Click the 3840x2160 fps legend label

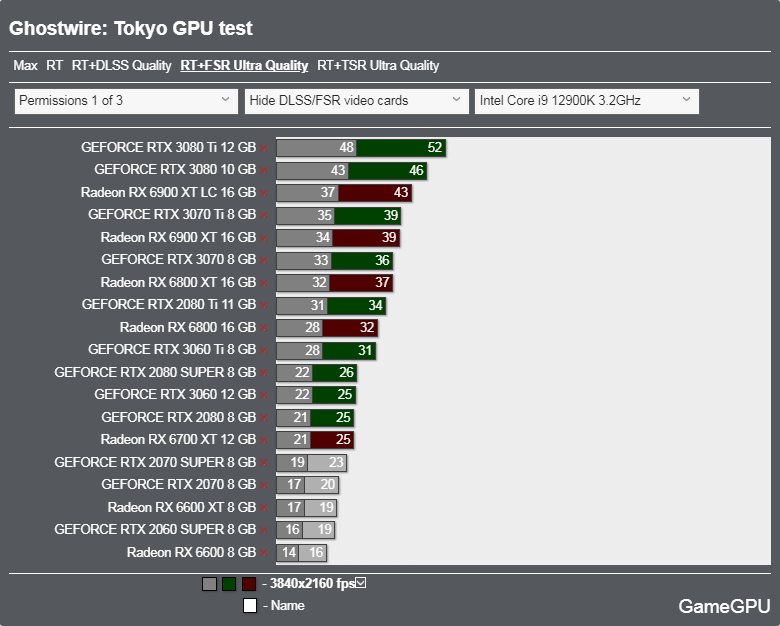coord(312,583)
